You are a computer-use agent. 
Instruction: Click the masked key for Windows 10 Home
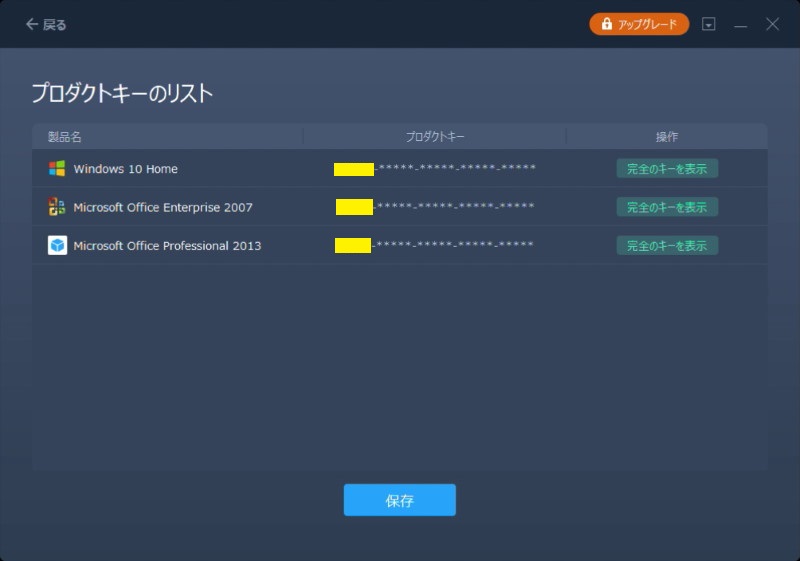coord(435,168)
